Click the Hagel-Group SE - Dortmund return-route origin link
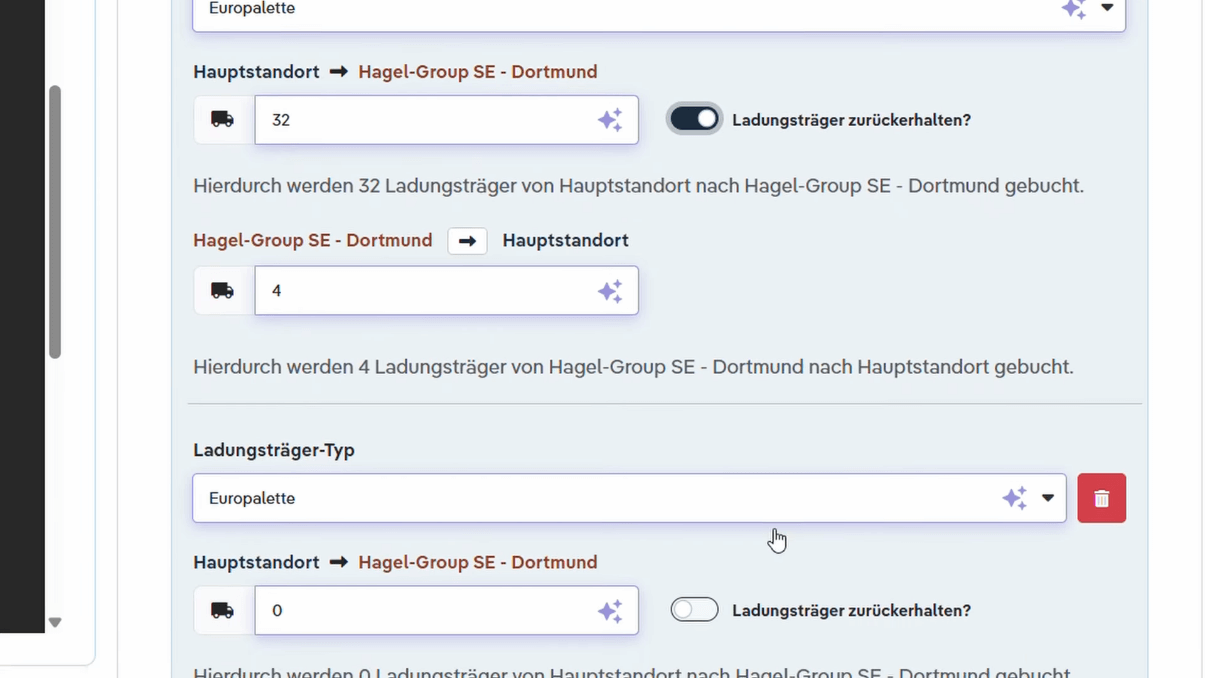Image resolution: width=1205 pixels, height=678 pixels. (313, 241)
